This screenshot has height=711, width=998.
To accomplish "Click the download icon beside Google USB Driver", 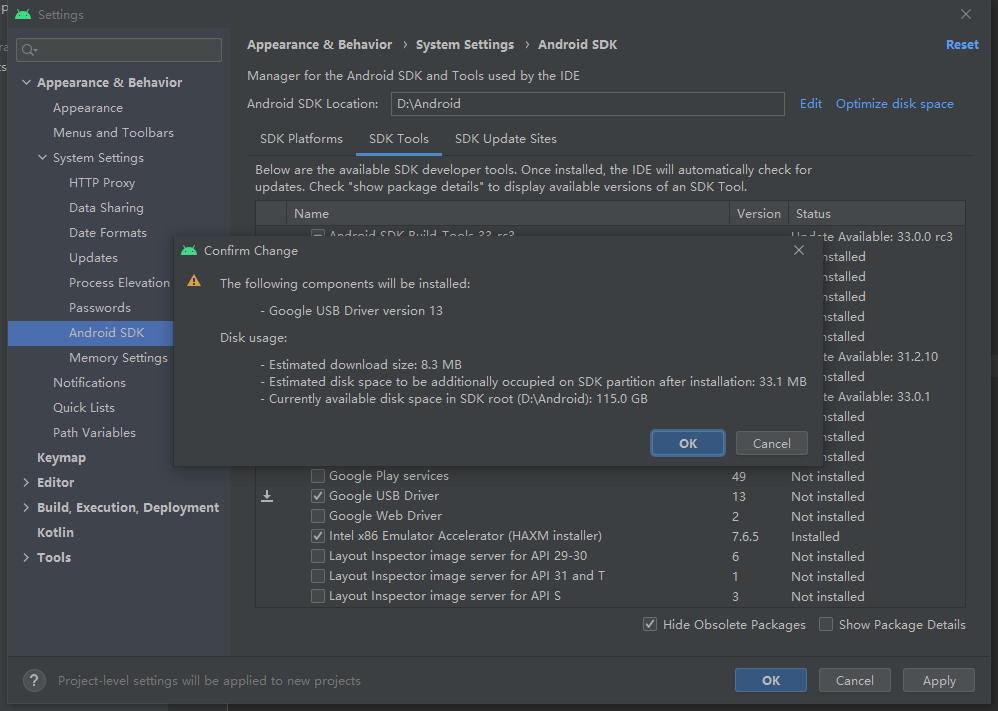I will (x=267, y=496).
